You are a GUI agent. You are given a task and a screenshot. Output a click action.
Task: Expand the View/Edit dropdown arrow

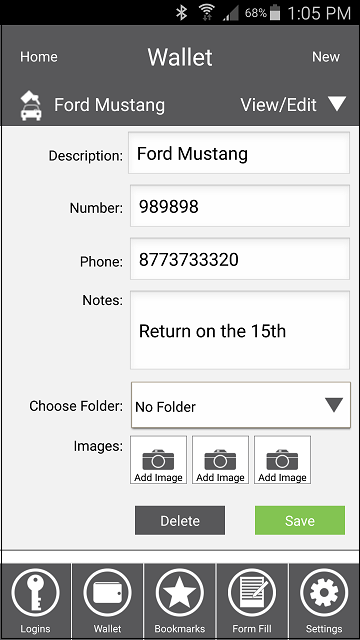337,104
